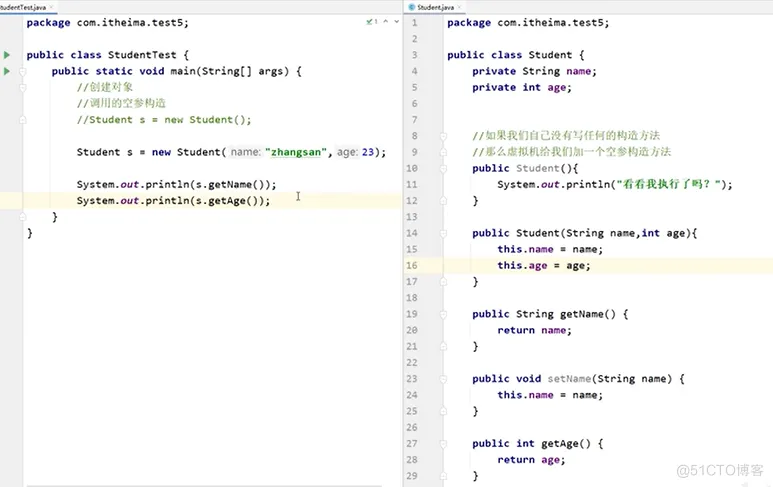Viewport: 773px width, 487px height.
Task: Click the 'this.age = age;' line 16
Action: [x=544, y=265]
